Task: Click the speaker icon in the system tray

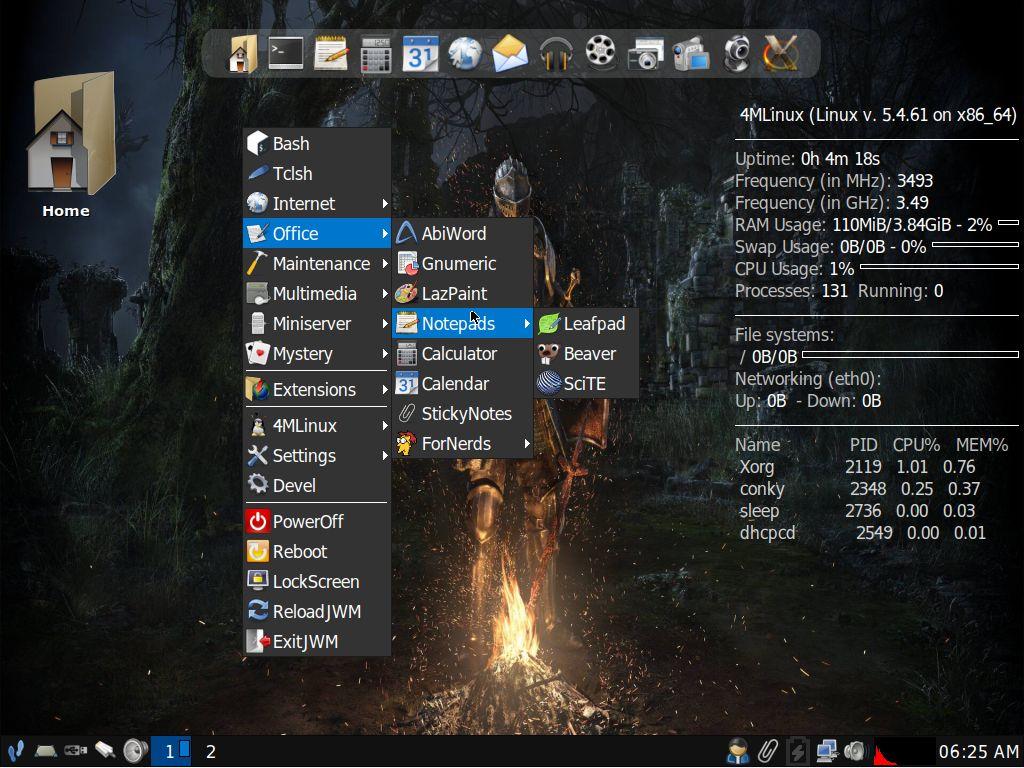Action: pyautogui.click(x=855, y=751)
